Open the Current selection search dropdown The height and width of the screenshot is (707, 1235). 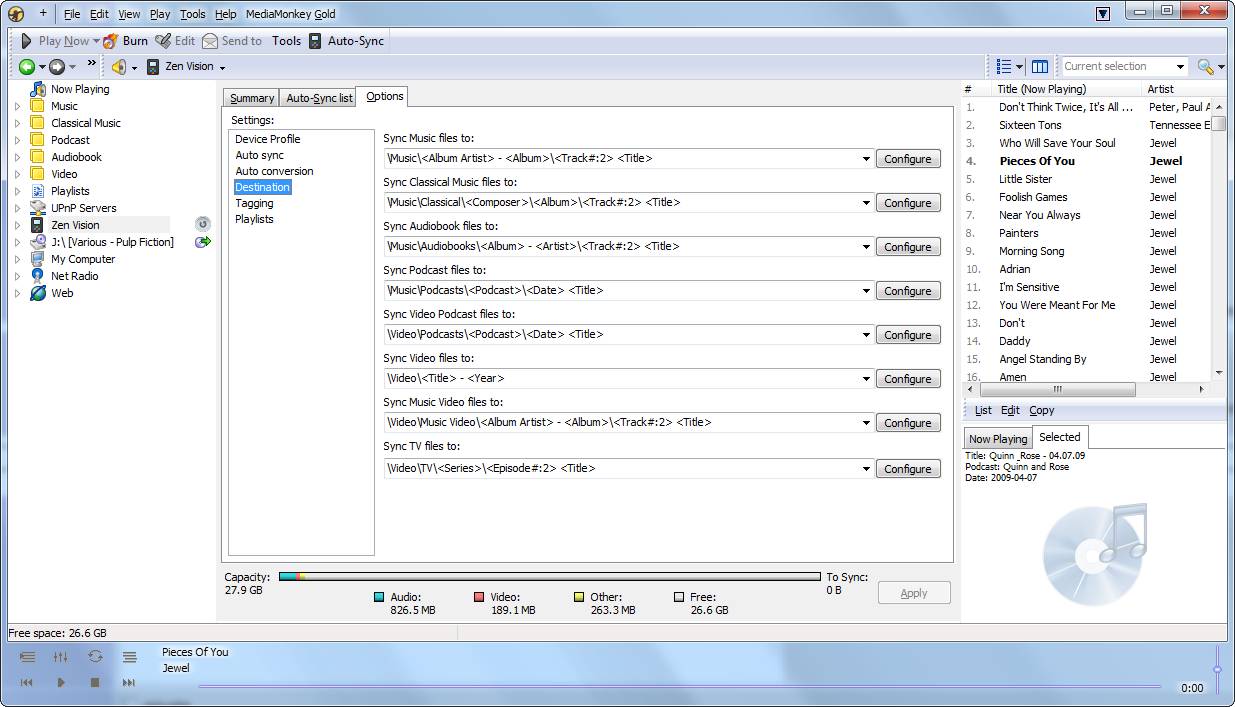click(x=1180, y=67)
